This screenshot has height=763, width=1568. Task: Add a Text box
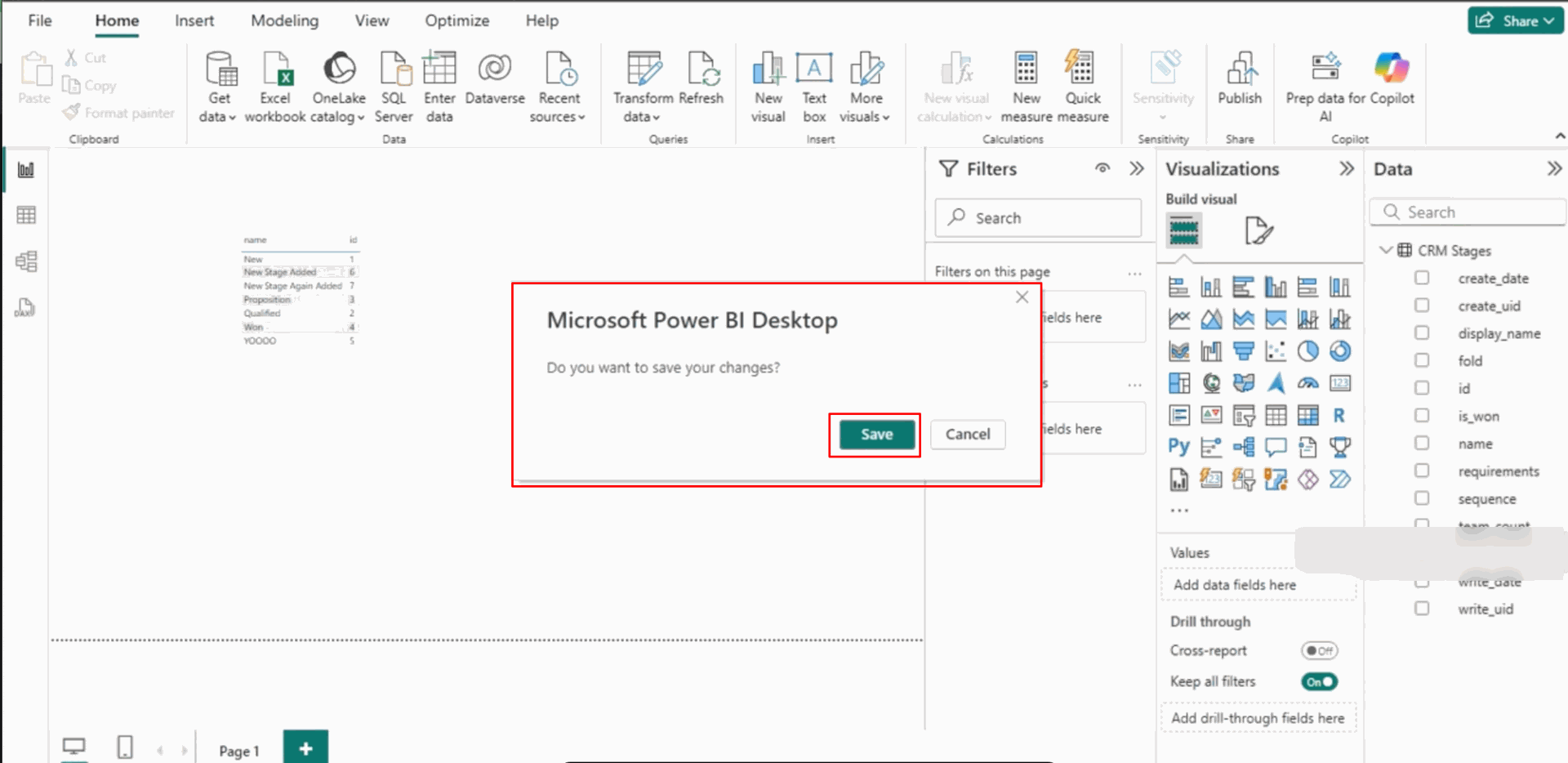(x=814, y=87)
